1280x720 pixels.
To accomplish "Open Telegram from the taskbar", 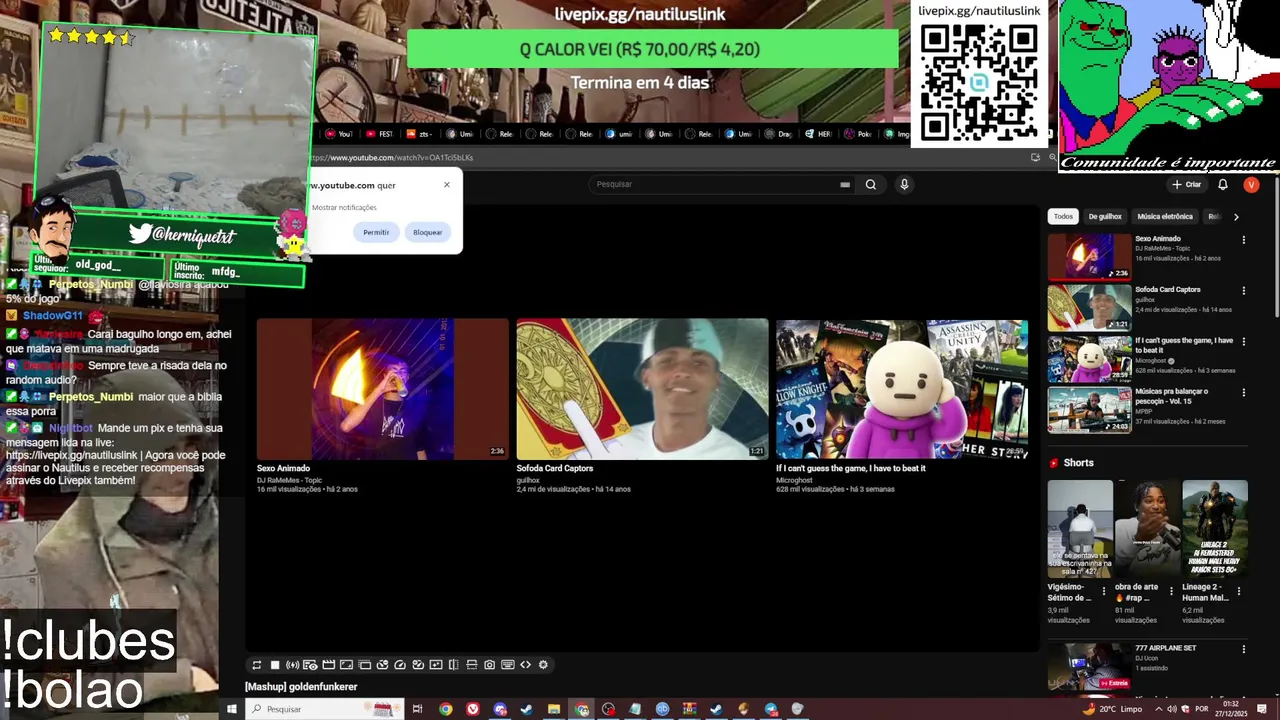I will (x=771, y=709).
